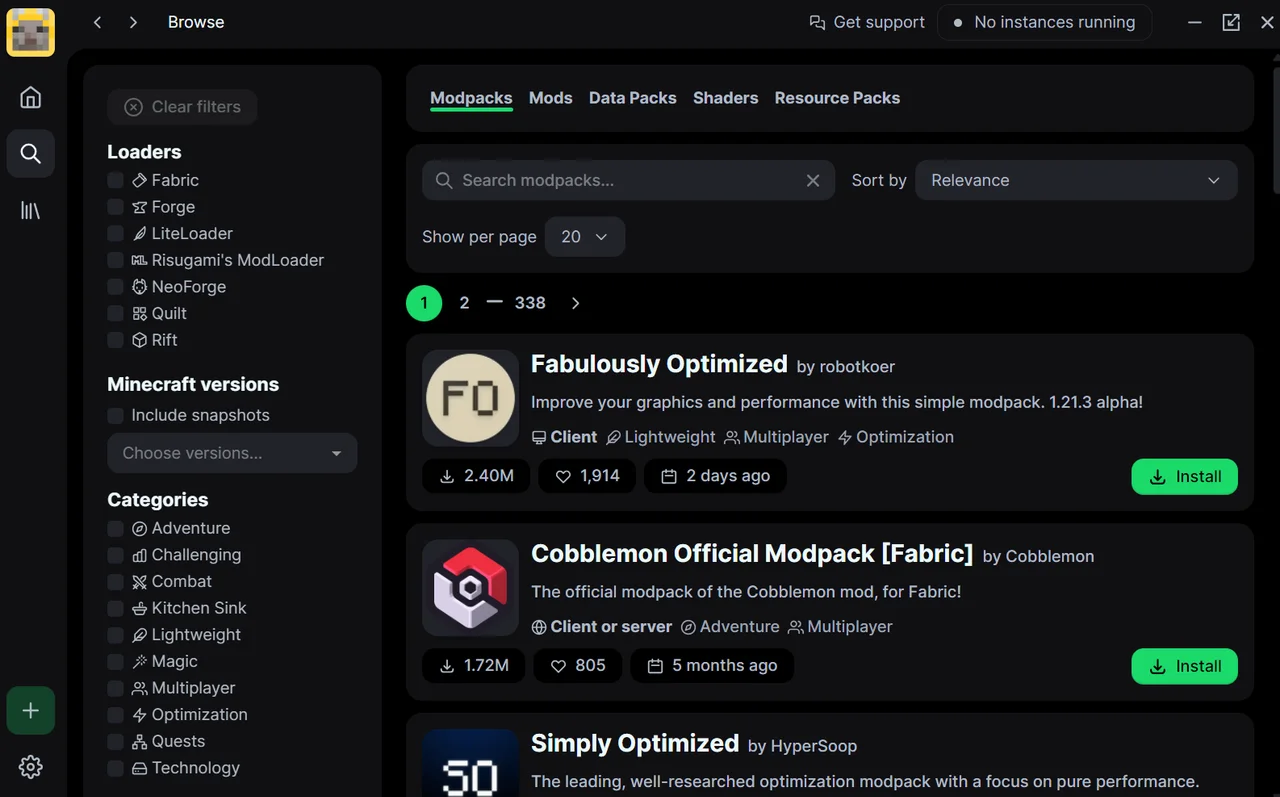Check the Technology category filter
Screen dimensions: 1280x797
click(115, 768)
